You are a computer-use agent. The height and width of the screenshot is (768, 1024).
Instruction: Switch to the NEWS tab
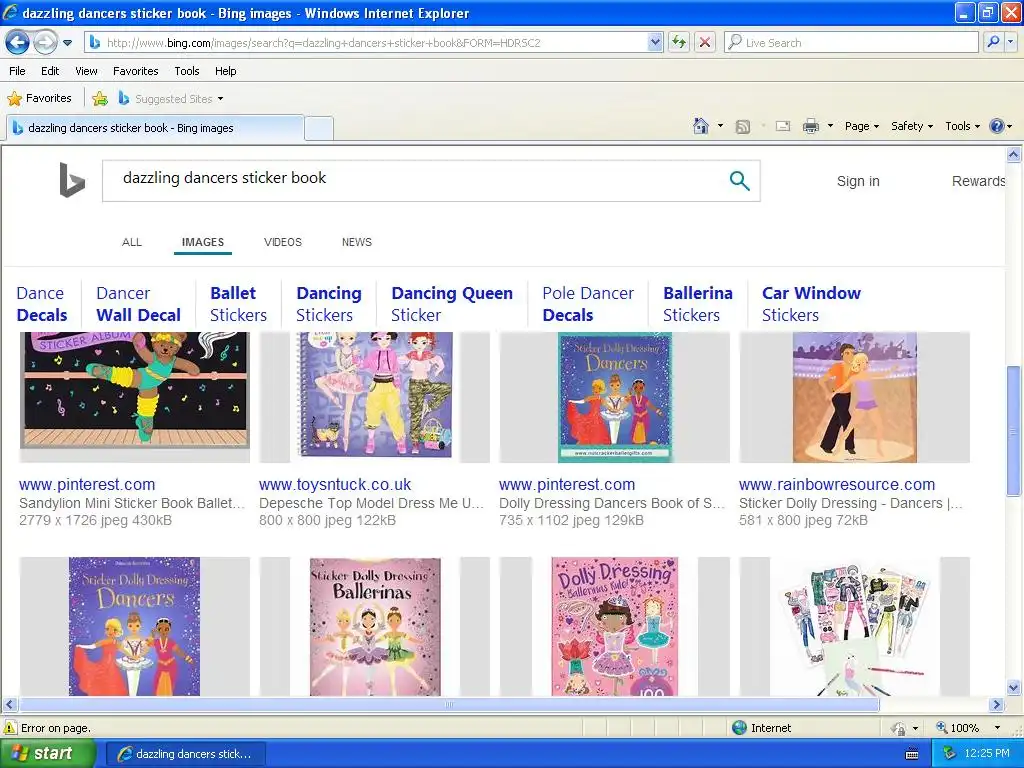point(357,242)
